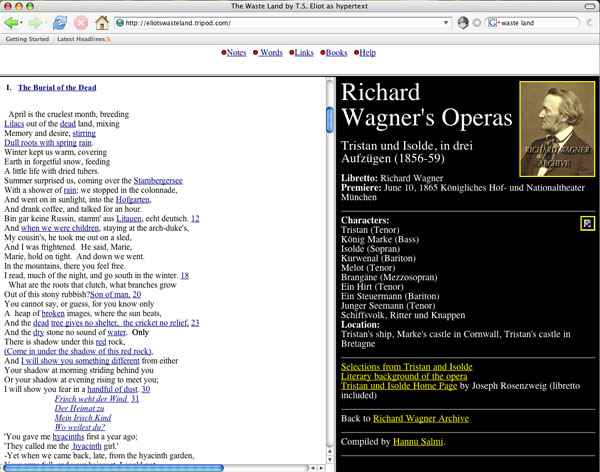Click the window toolbar toggle pill button
Image resolution: width=600 pixels, height=472 pixels.
pyautogui.click(x=590, y=6)
